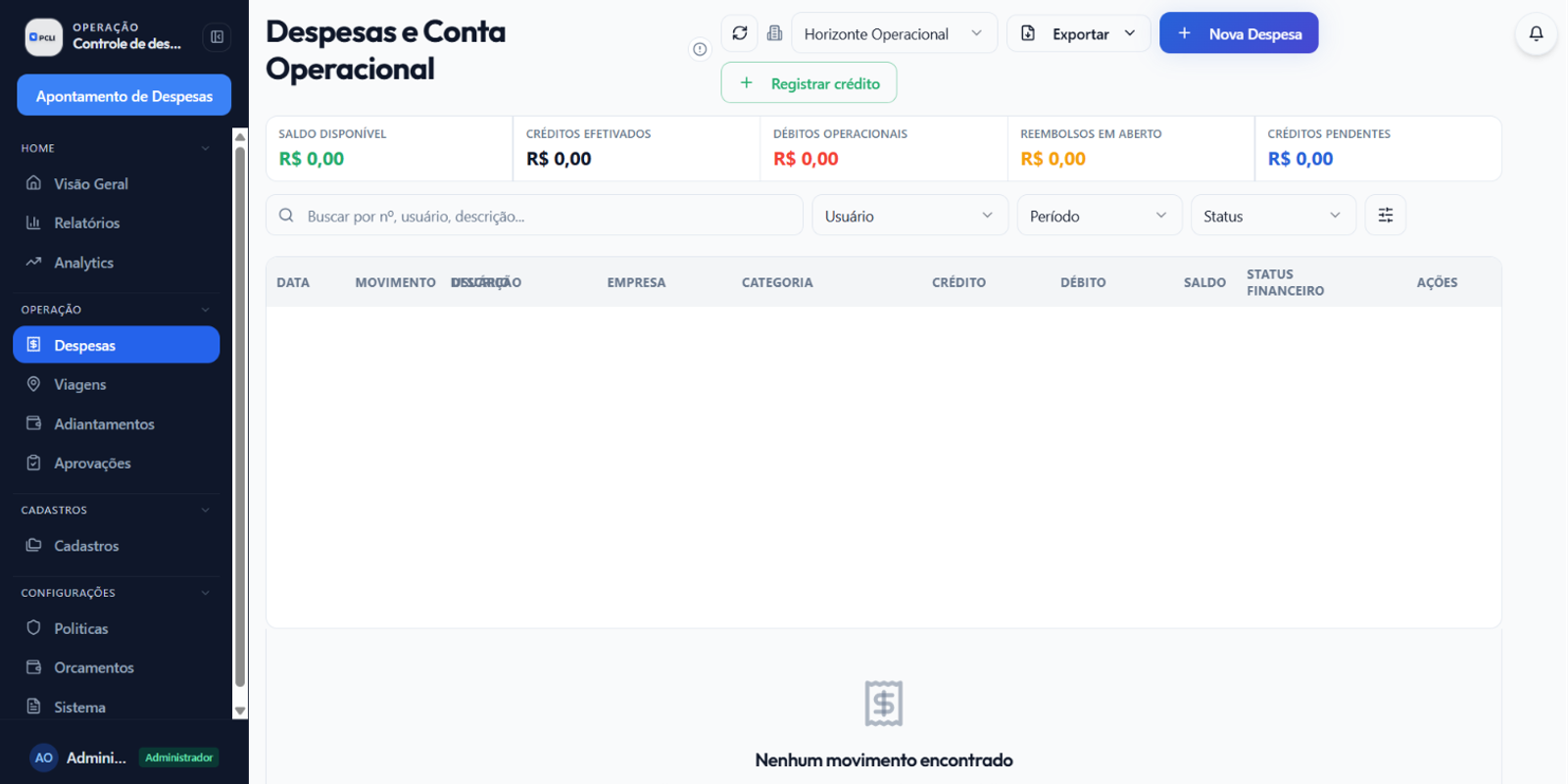Open the Horizonte Operacional company dropdown
This screenshot has width=1568, height=784.
pos(894,33)
